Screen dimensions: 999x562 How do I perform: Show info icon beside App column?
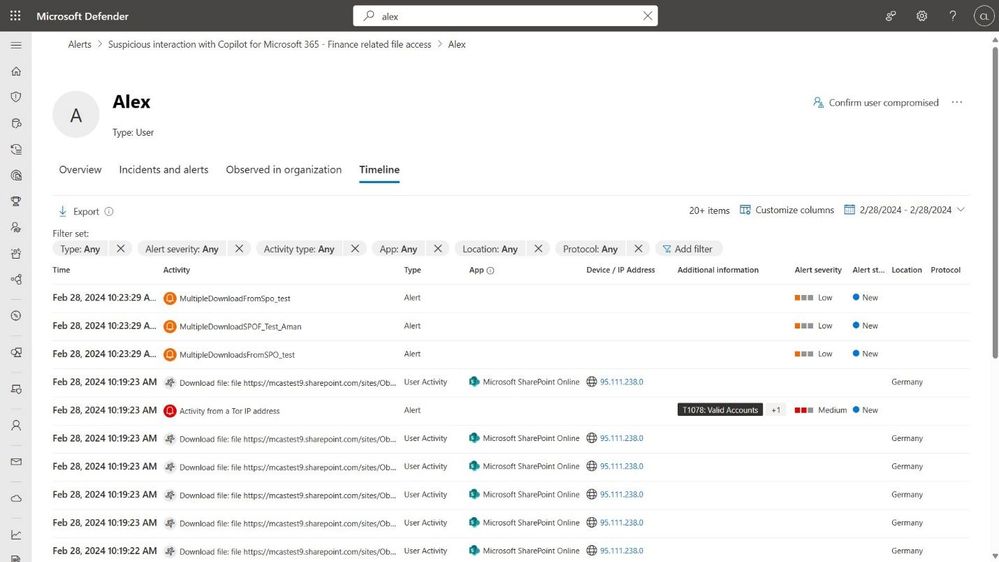click(x=490, y=270)
